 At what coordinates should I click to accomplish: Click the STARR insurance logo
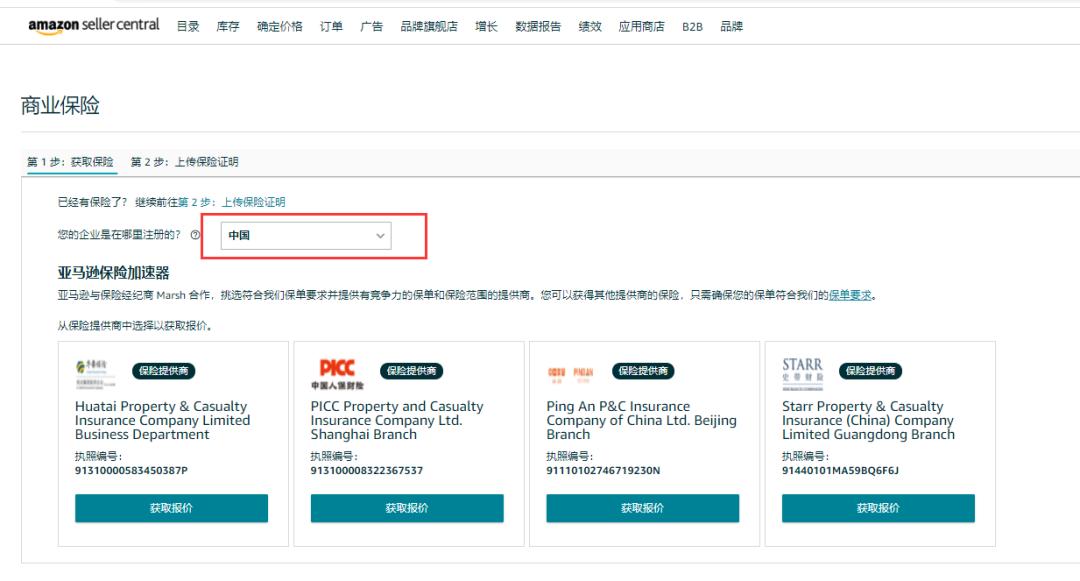pos(803,371)
